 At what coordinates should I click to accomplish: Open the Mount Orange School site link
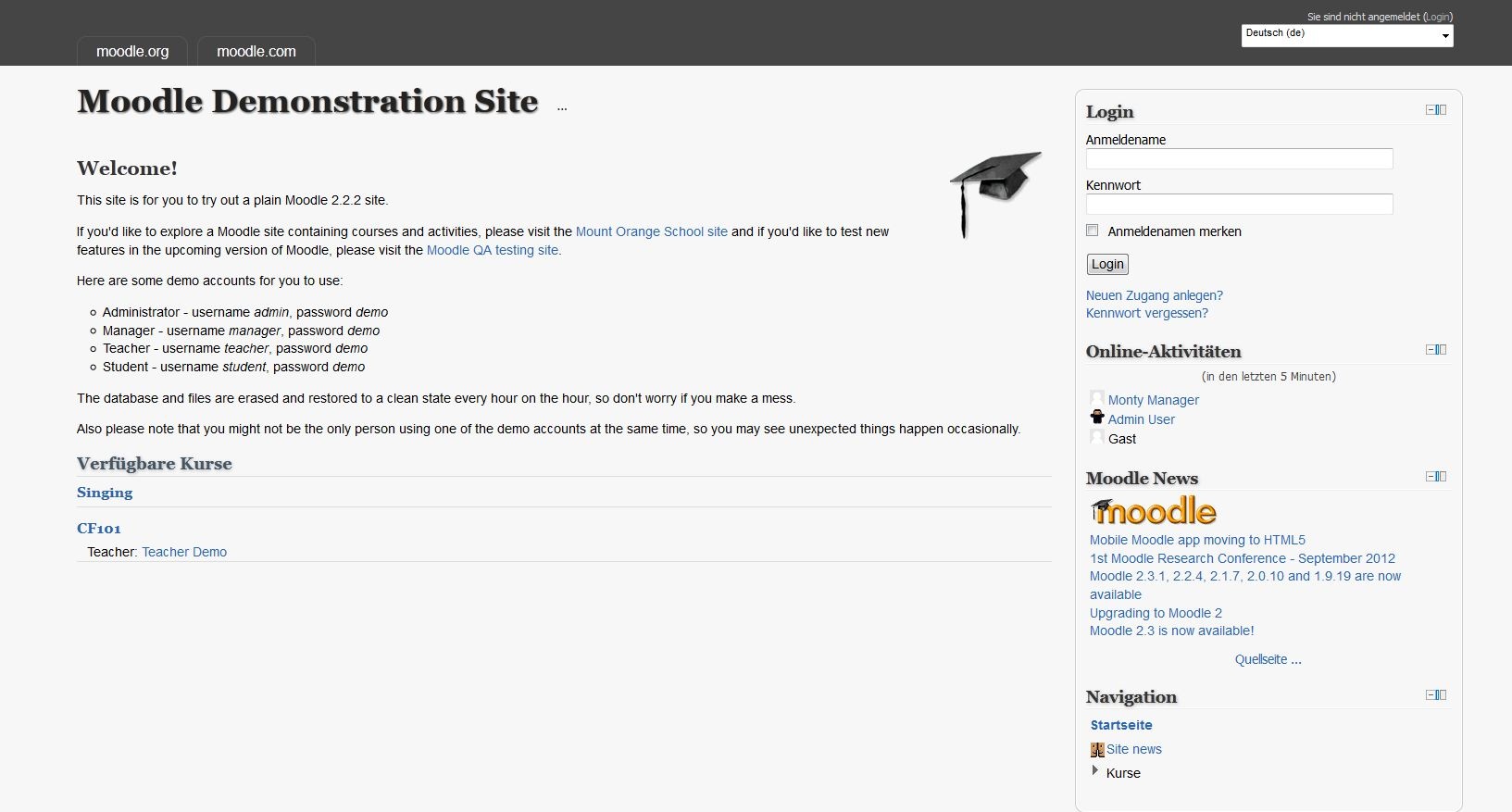(651, 231)
